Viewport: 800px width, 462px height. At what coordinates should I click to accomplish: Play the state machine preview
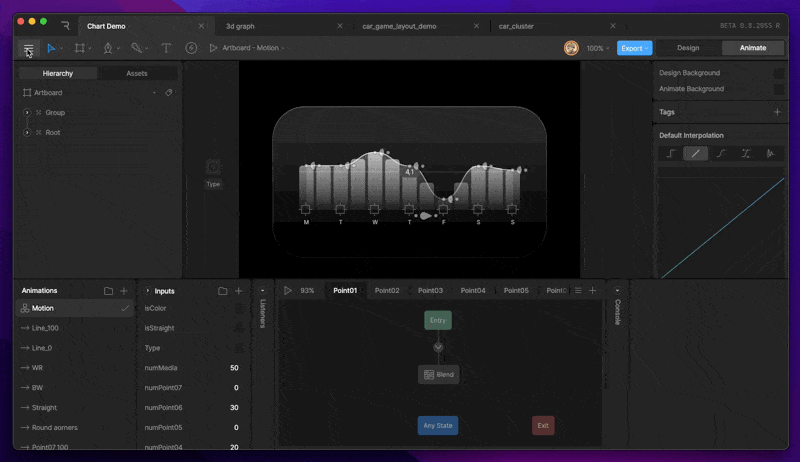[289, 290]
